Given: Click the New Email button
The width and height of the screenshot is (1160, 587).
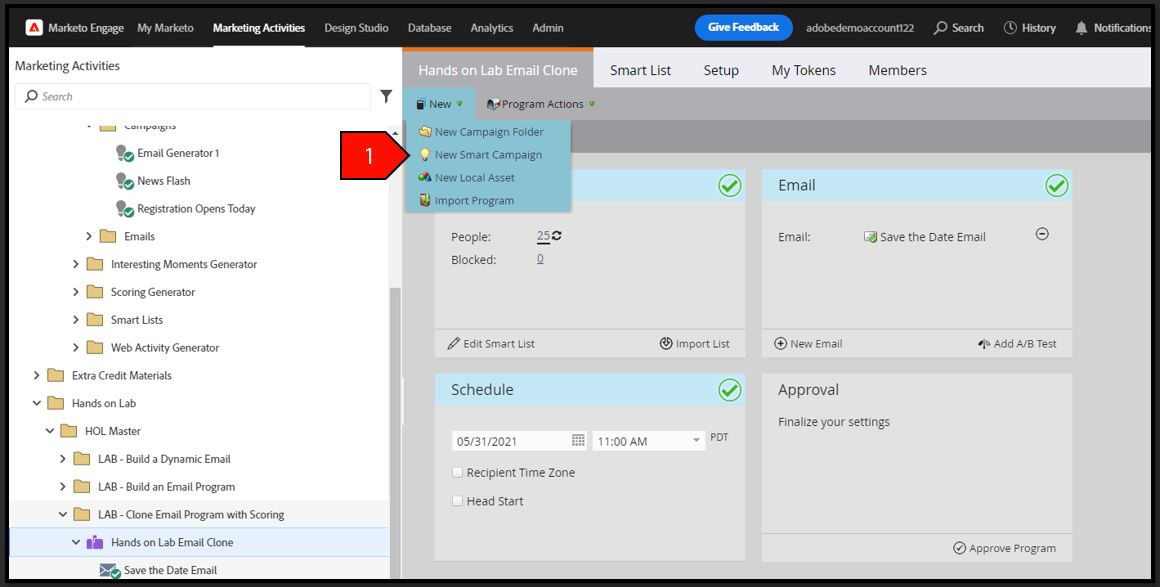Looking at the screenshot, I should pos(808,343).
